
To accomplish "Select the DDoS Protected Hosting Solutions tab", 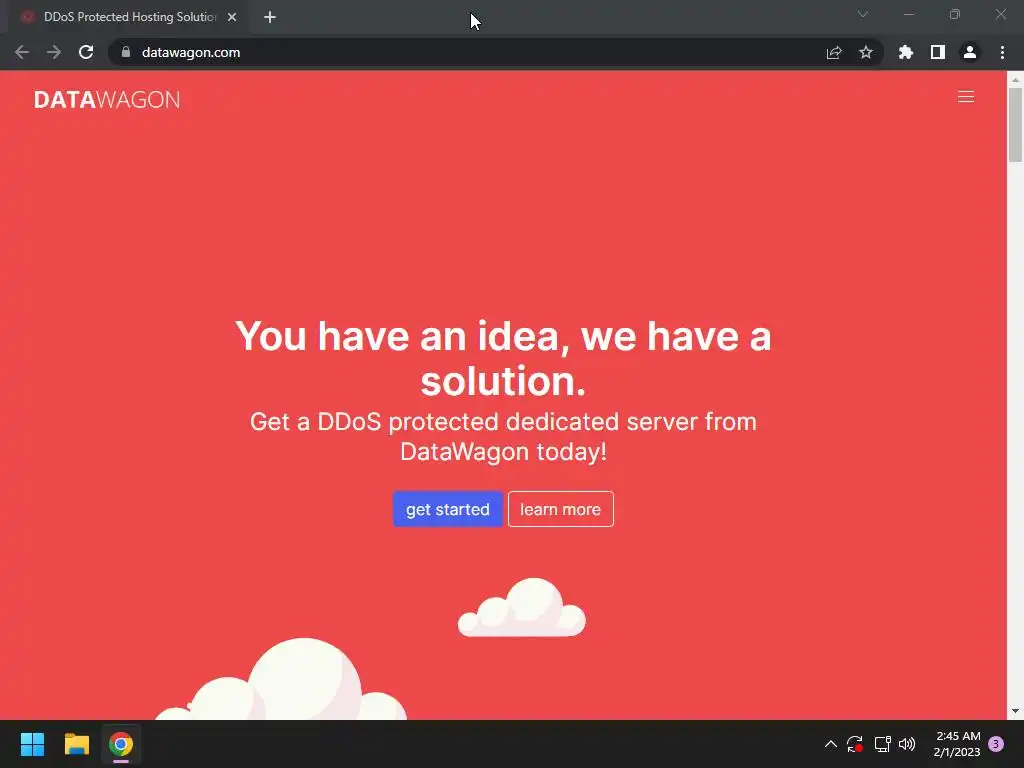I will (130, 17).
